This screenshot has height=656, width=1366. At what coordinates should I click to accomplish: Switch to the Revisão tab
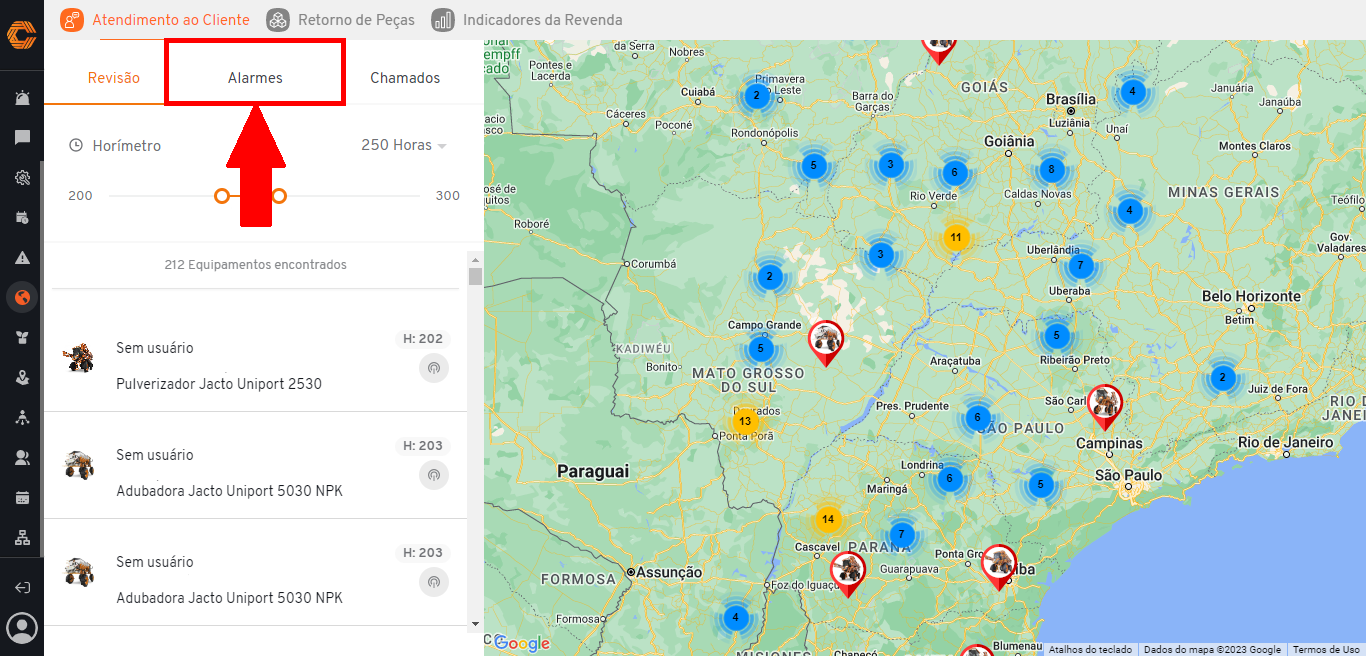pyautogui.click(x=114, y=78)
